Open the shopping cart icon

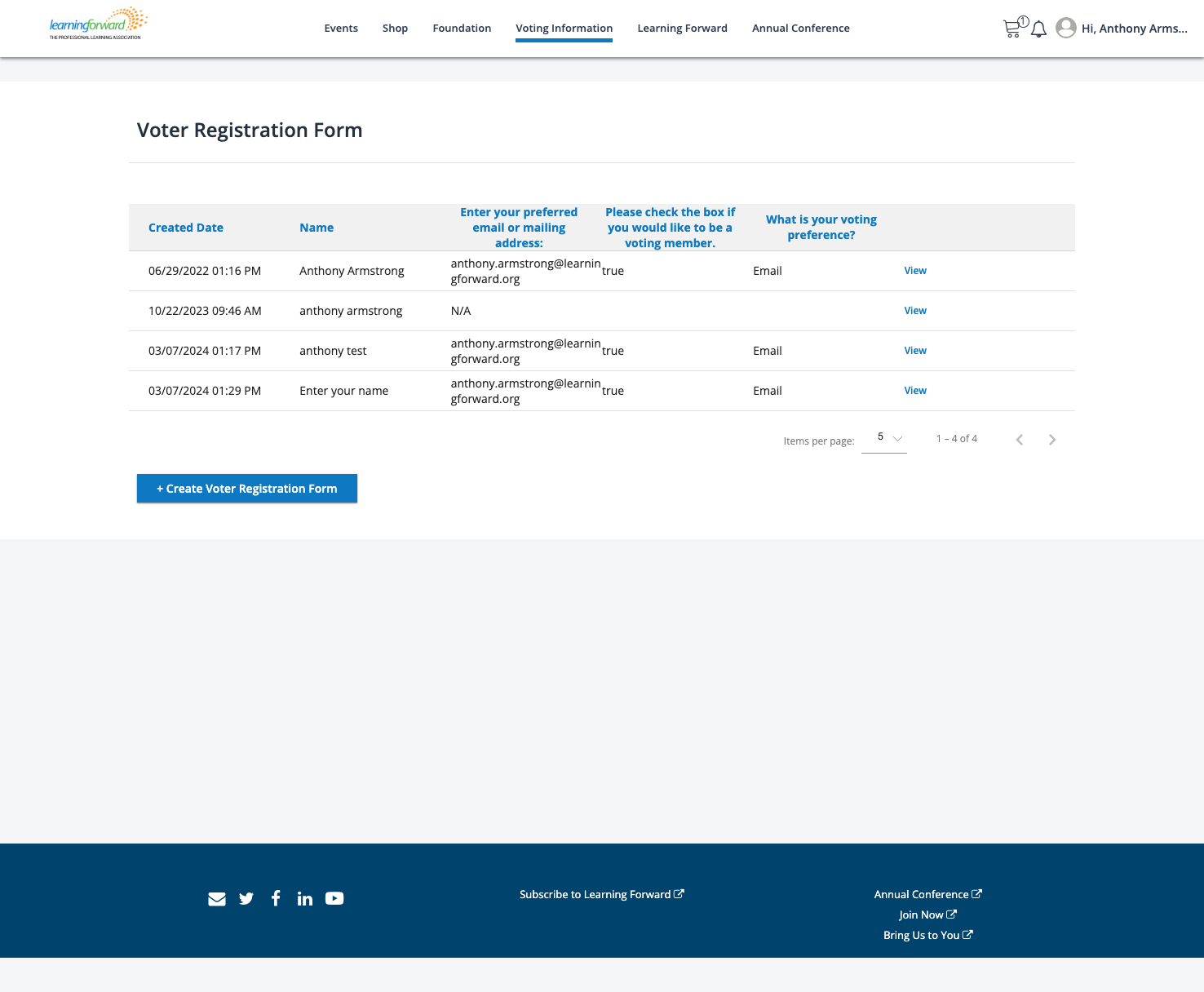pos(1013,29)
